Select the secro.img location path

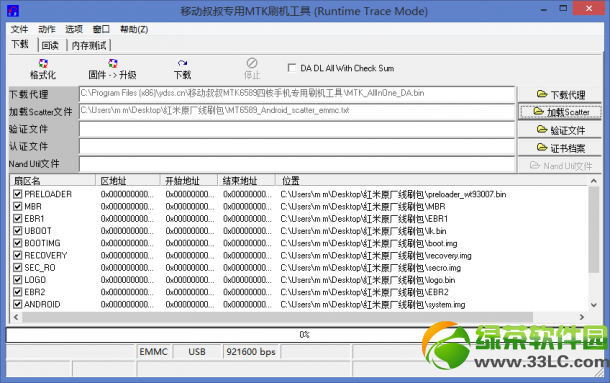[371, 267]
